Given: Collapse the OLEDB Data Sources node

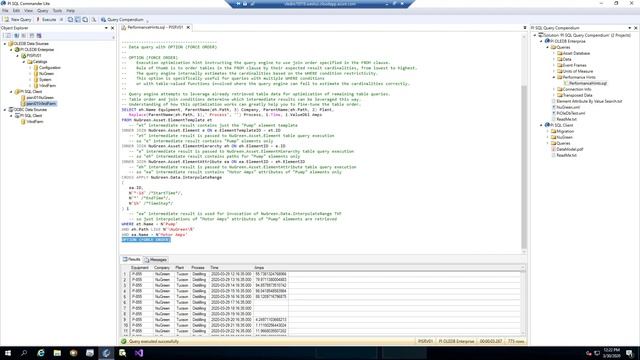Looking at the screenshot, I should click(x=5, y=44).
